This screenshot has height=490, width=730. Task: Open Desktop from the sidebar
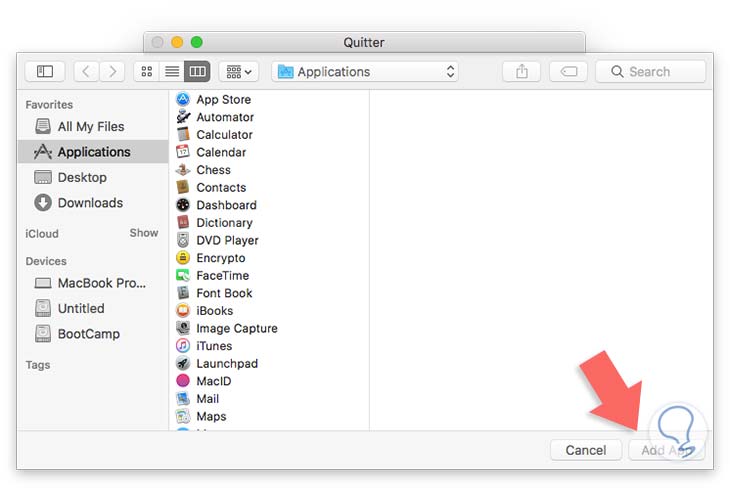[x=93, y=177]
